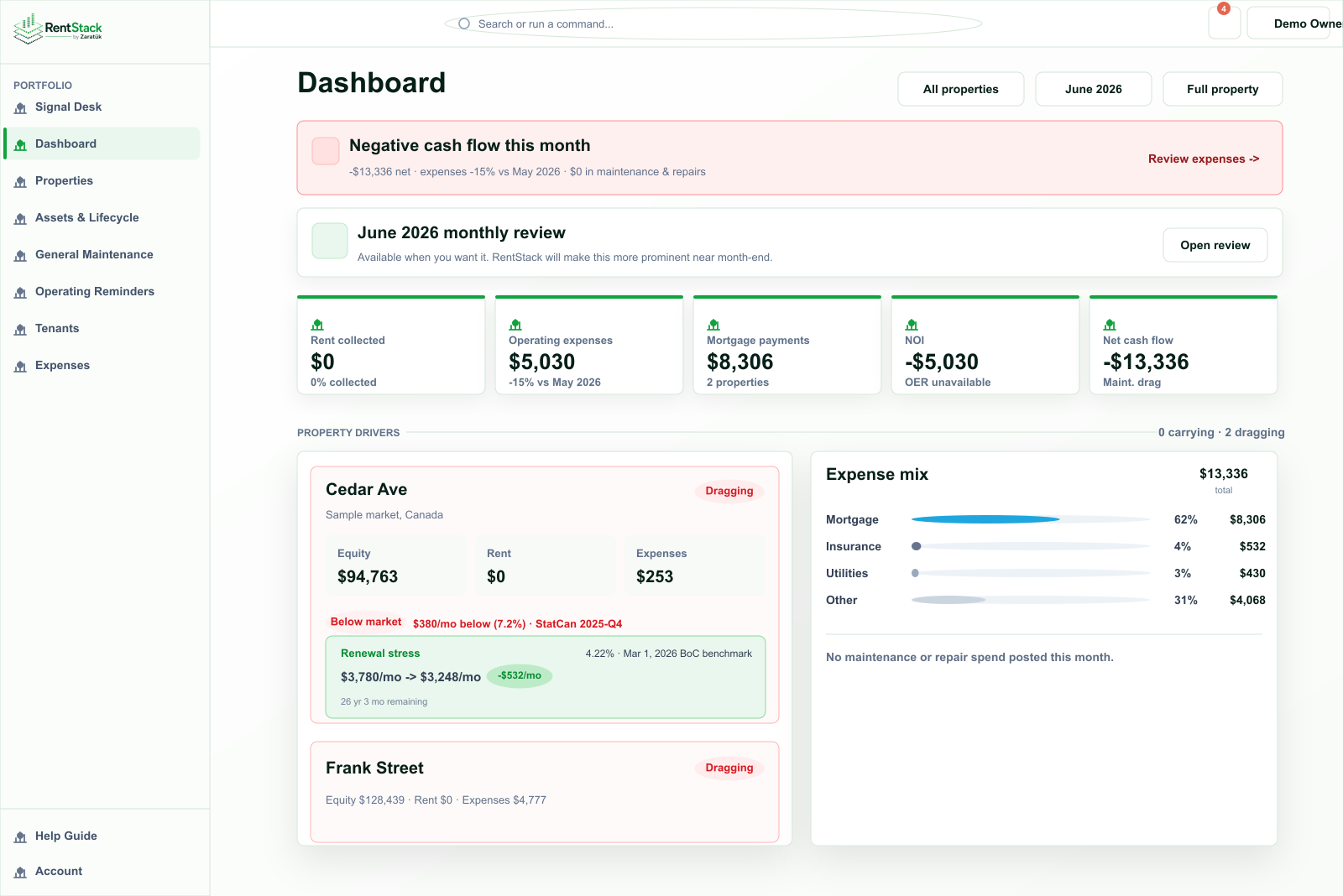This screenshot has width=1343, height=896.
Task: Click Frank Street equity and expenses summary line
Action: point(436,800)
